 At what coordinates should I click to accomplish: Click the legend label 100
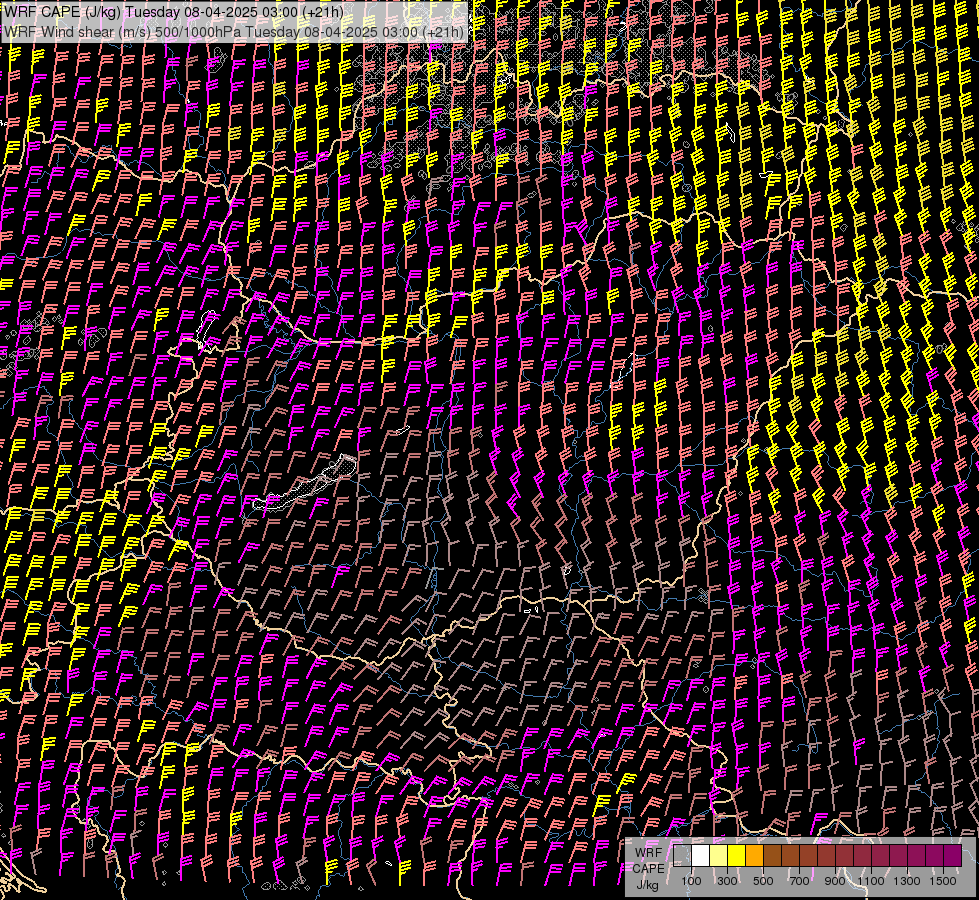point(691,881)
